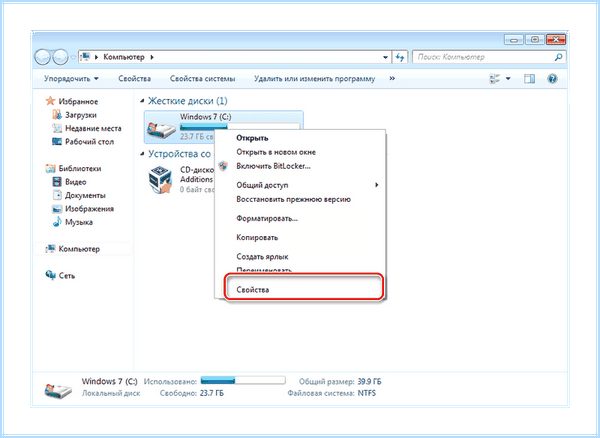Open the Документы library

click(85, 195)
